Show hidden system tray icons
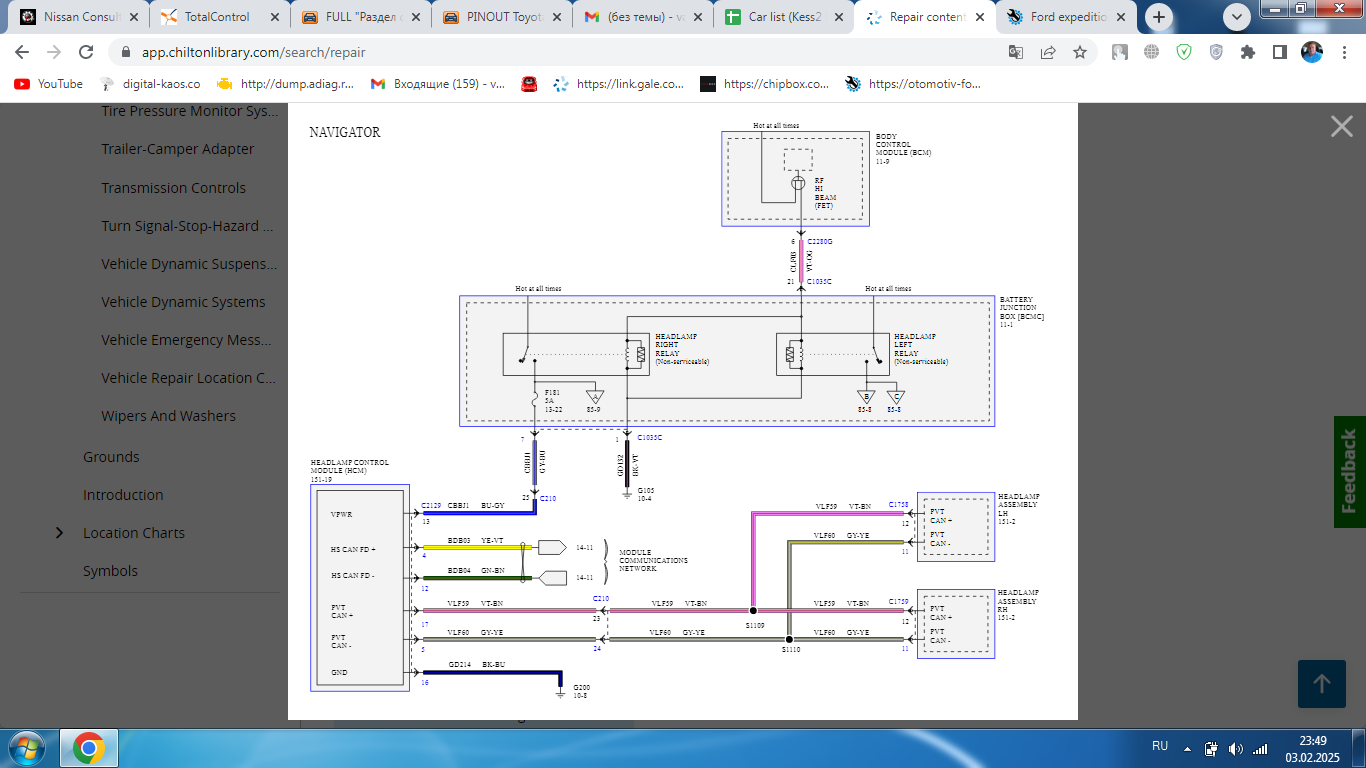1366x768 pixels. coord(1187,748)
